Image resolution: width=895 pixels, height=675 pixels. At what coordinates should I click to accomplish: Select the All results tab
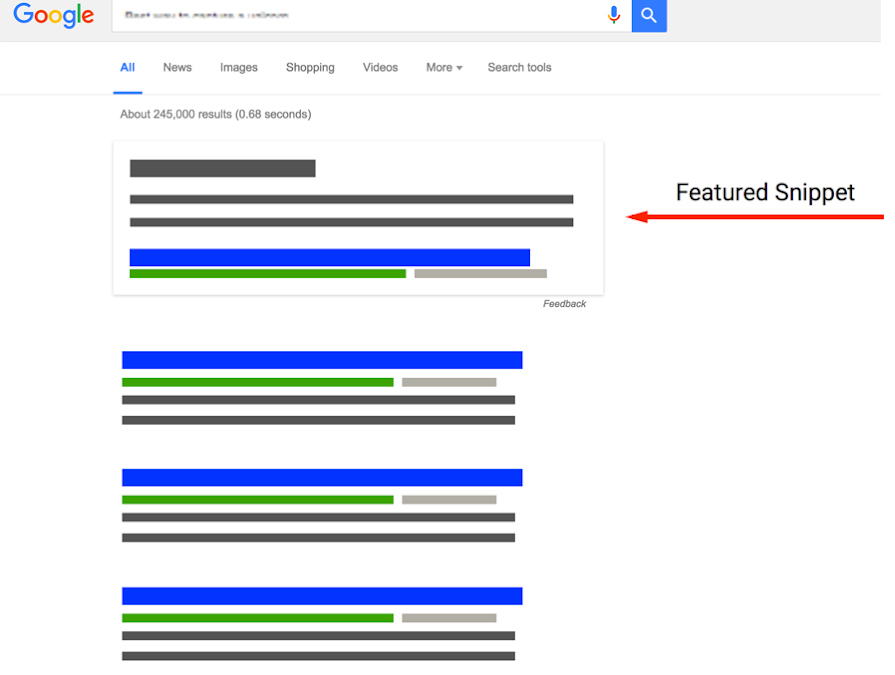(127, 67)
